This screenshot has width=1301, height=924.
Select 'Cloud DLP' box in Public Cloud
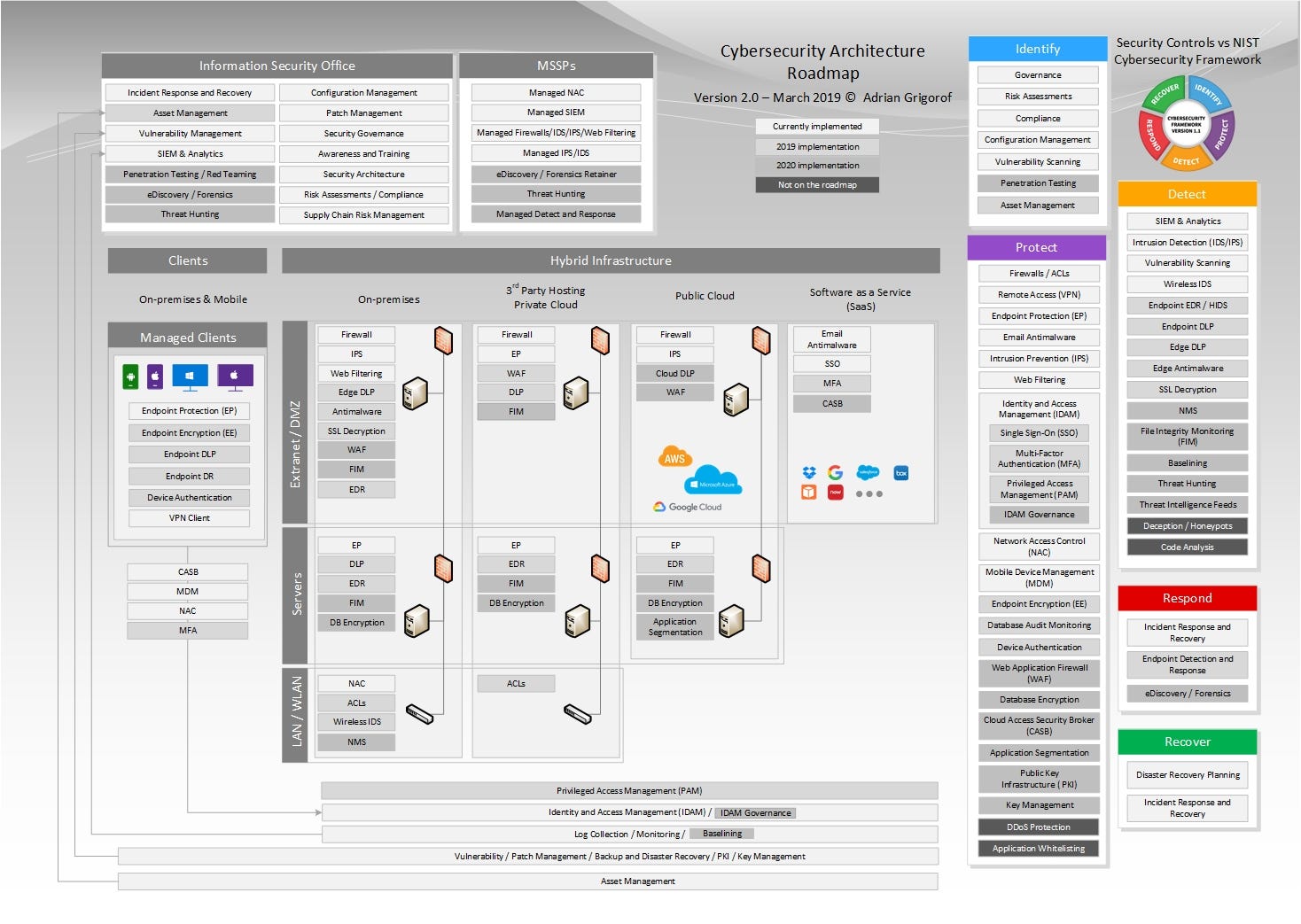pyautogui.click(x=675, y=374)
